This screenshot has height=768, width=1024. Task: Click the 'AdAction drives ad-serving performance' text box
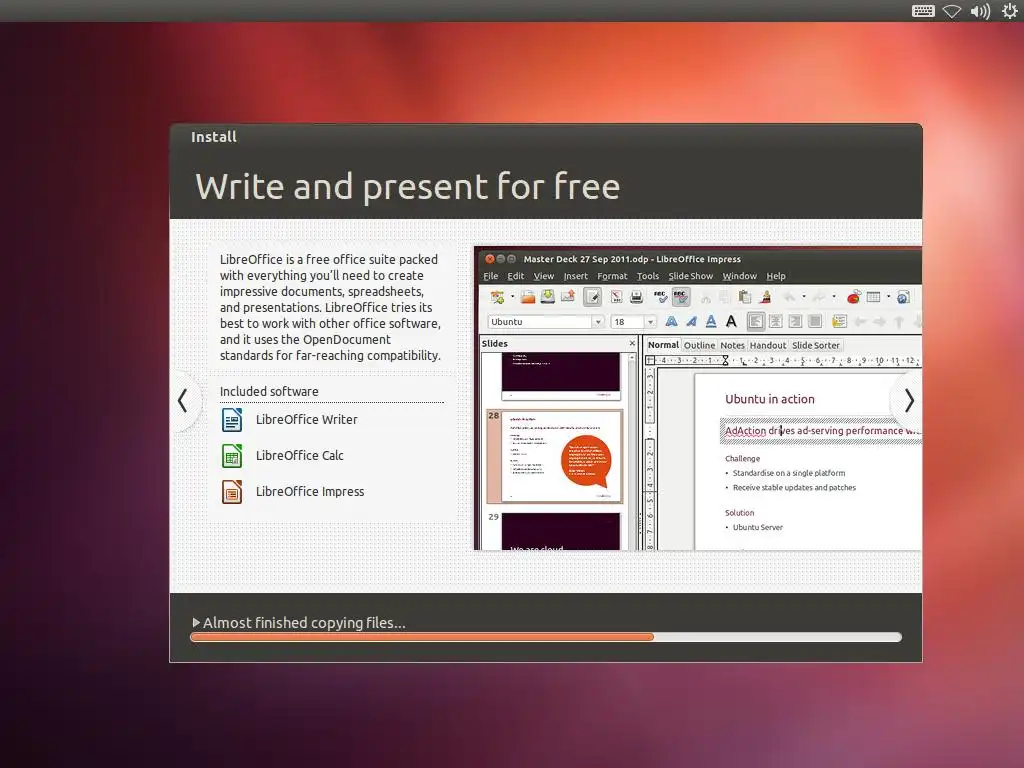pyautogui.click(x=821, y=431)
